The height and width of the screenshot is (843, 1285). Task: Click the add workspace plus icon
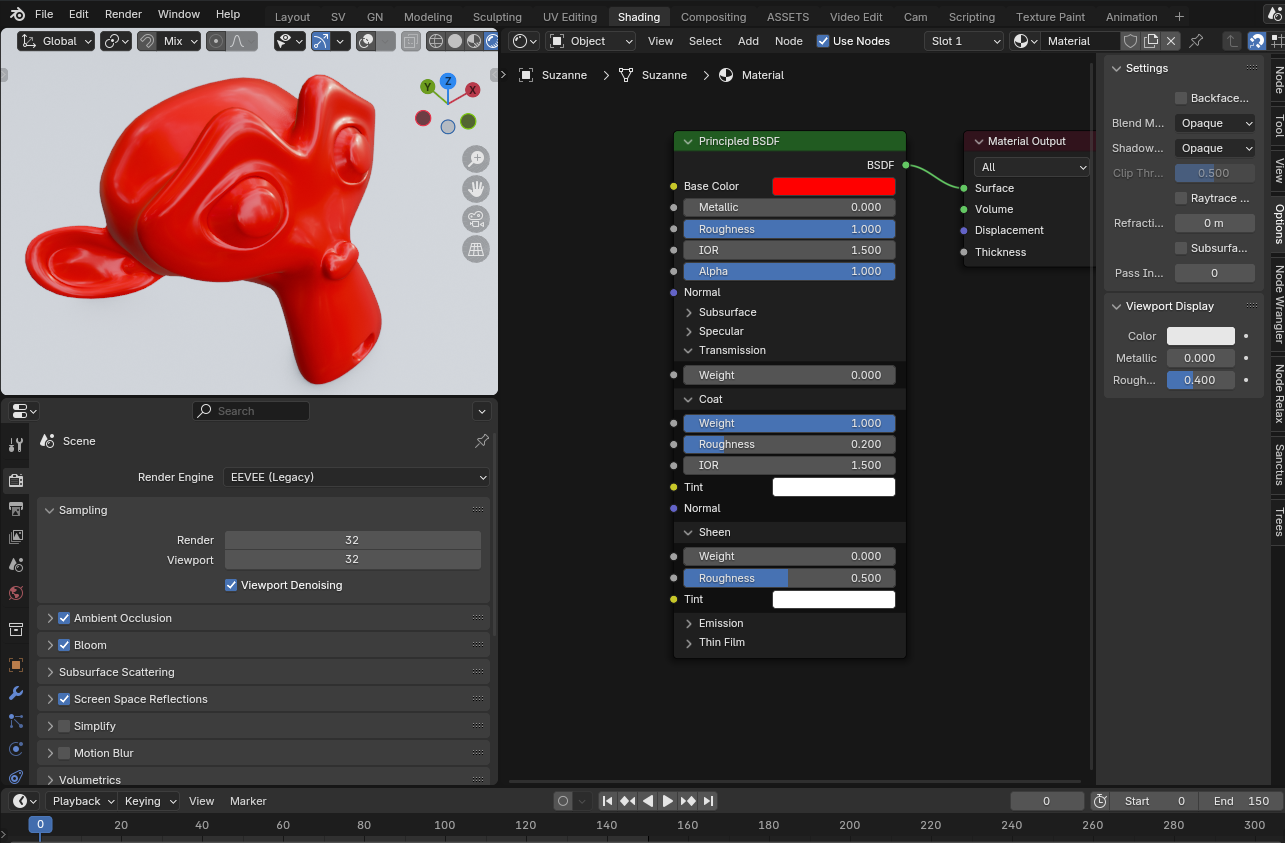(1179, 16)
